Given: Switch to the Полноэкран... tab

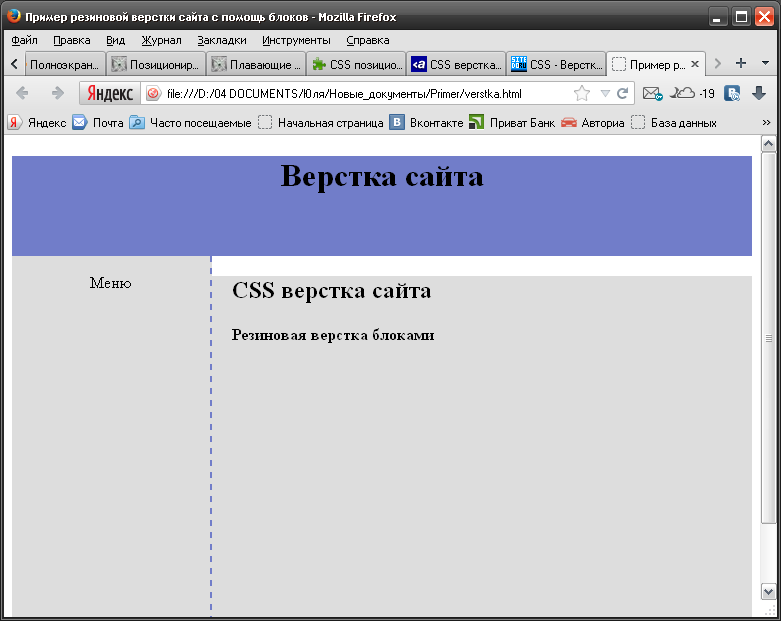Looking at the screenshot, I should pyautogui.click(x=65, y=65).
